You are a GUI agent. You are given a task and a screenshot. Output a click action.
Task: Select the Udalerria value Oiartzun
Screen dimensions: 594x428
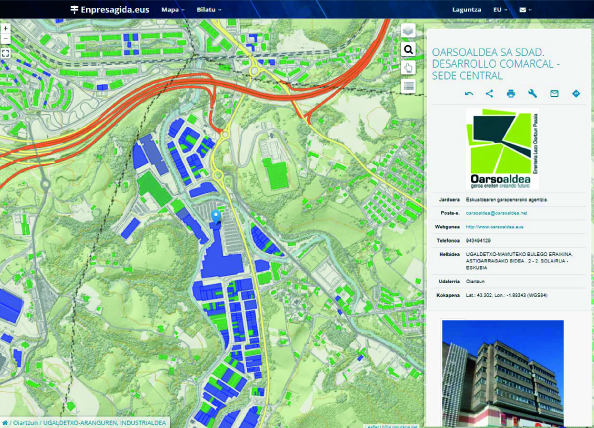coord(475,281)
